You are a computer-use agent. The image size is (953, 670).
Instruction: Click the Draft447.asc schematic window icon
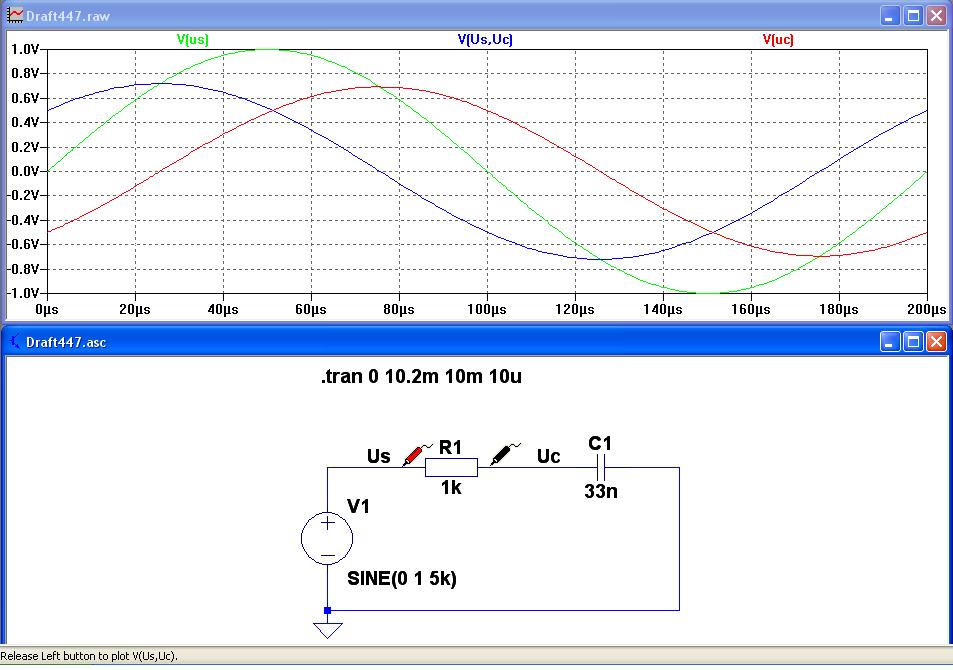pos(15,342)
